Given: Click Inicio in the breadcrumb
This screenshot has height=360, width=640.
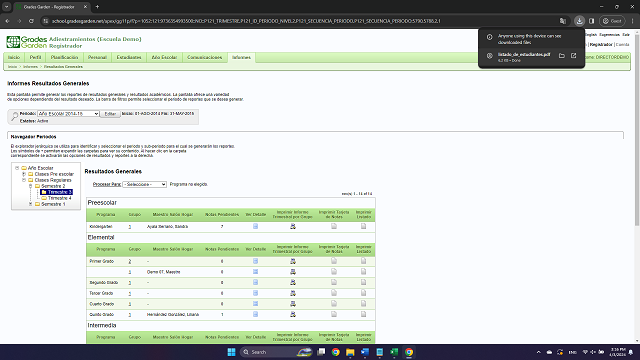Looking at the screenshot, I should click(x=13, y=67).
